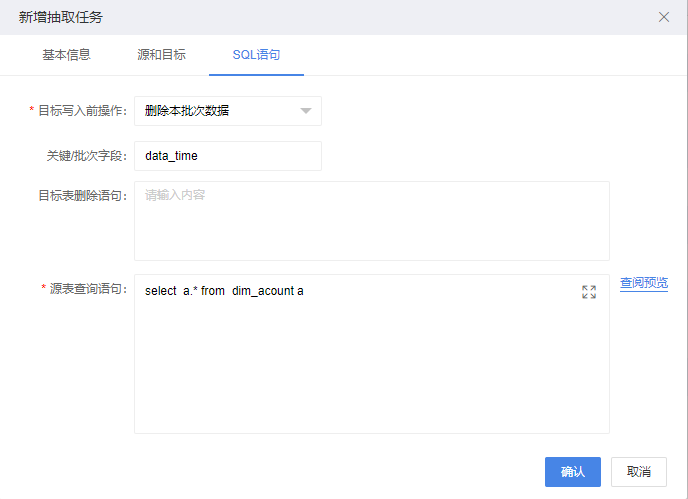Close the 新增抽取任务 dialog

point(664,17)
